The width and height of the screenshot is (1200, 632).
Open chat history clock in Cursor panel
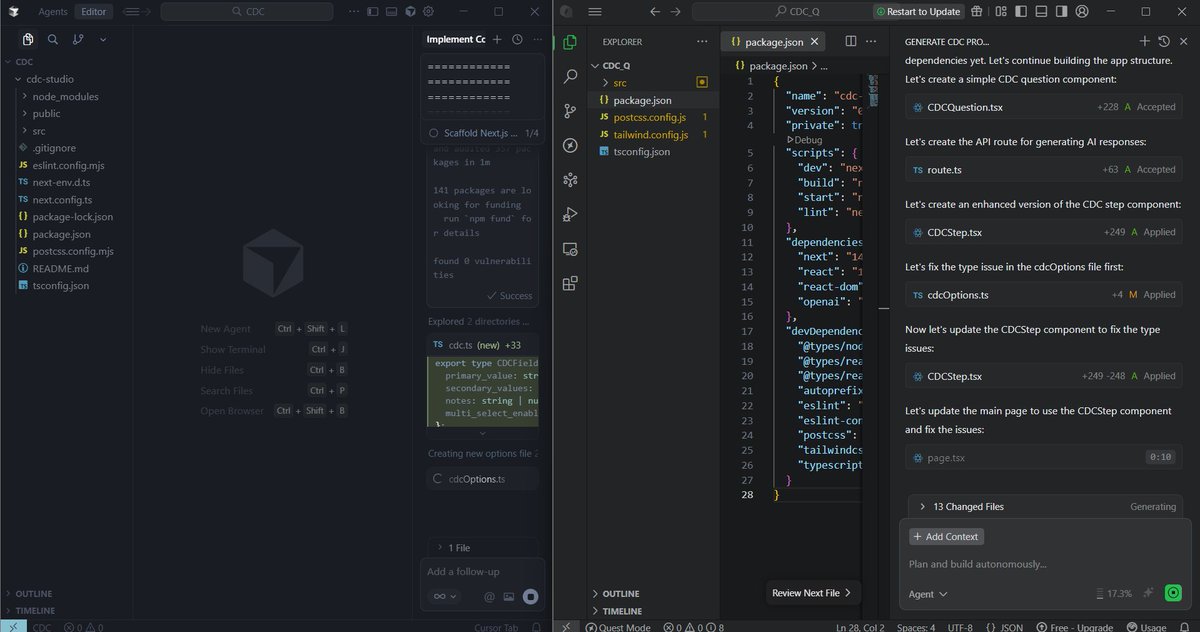pos(517,39)
